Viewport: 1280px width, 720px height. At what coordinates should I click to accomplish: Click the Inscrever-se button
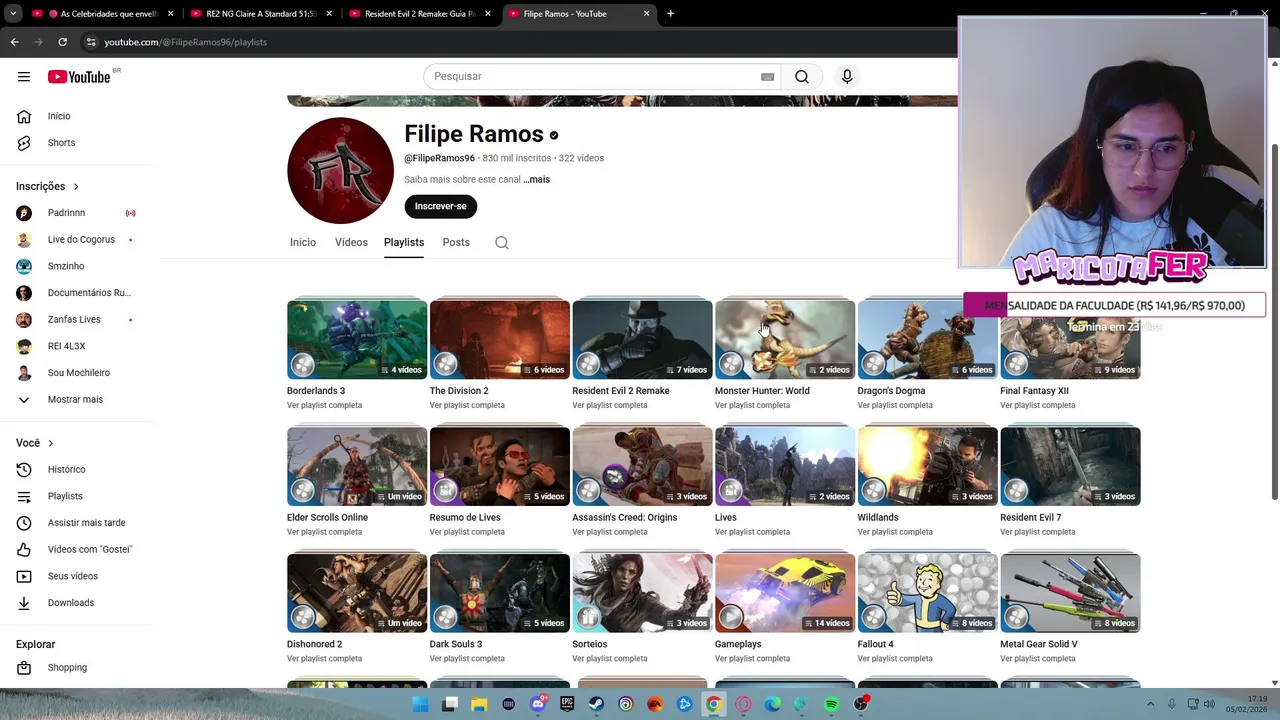(441, 206)
